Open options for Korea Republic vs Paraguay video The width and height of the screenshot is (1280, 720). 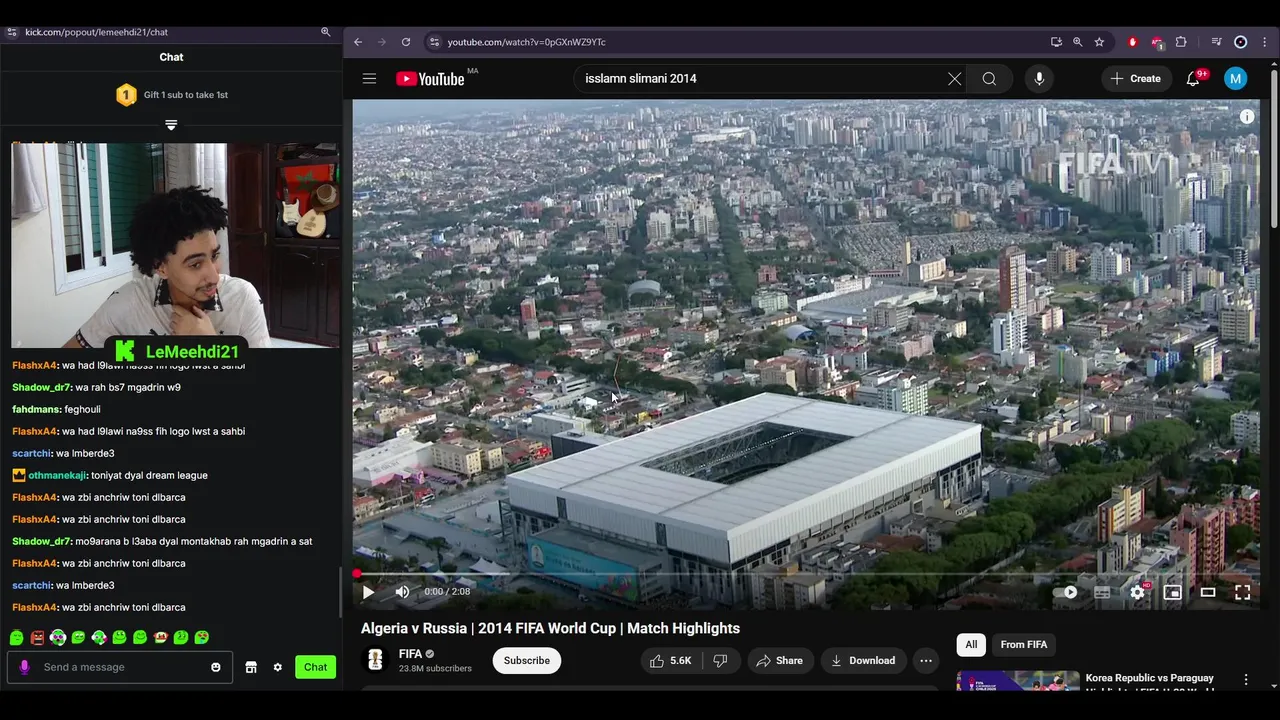coord(1246,680)
